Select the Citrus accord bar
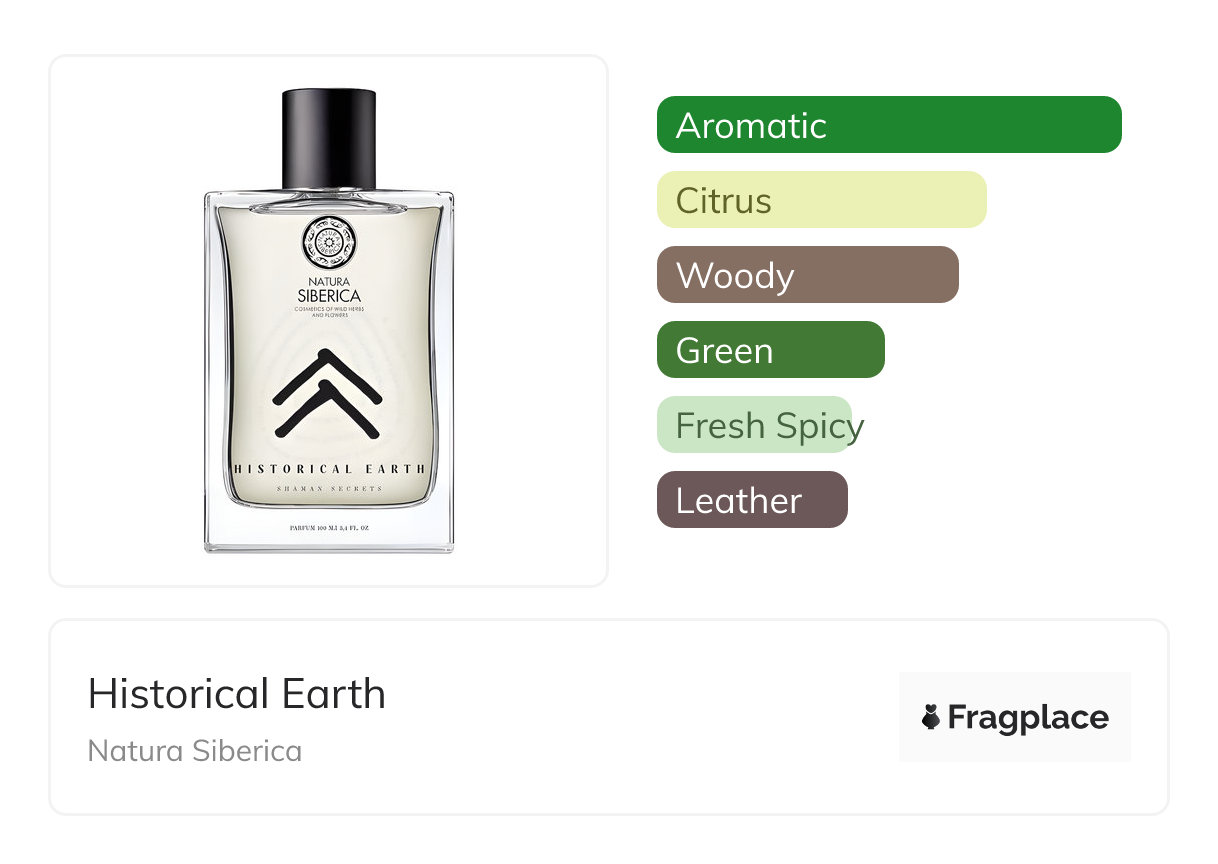The width and height of the screenshot is (1218, 864). 822,200
